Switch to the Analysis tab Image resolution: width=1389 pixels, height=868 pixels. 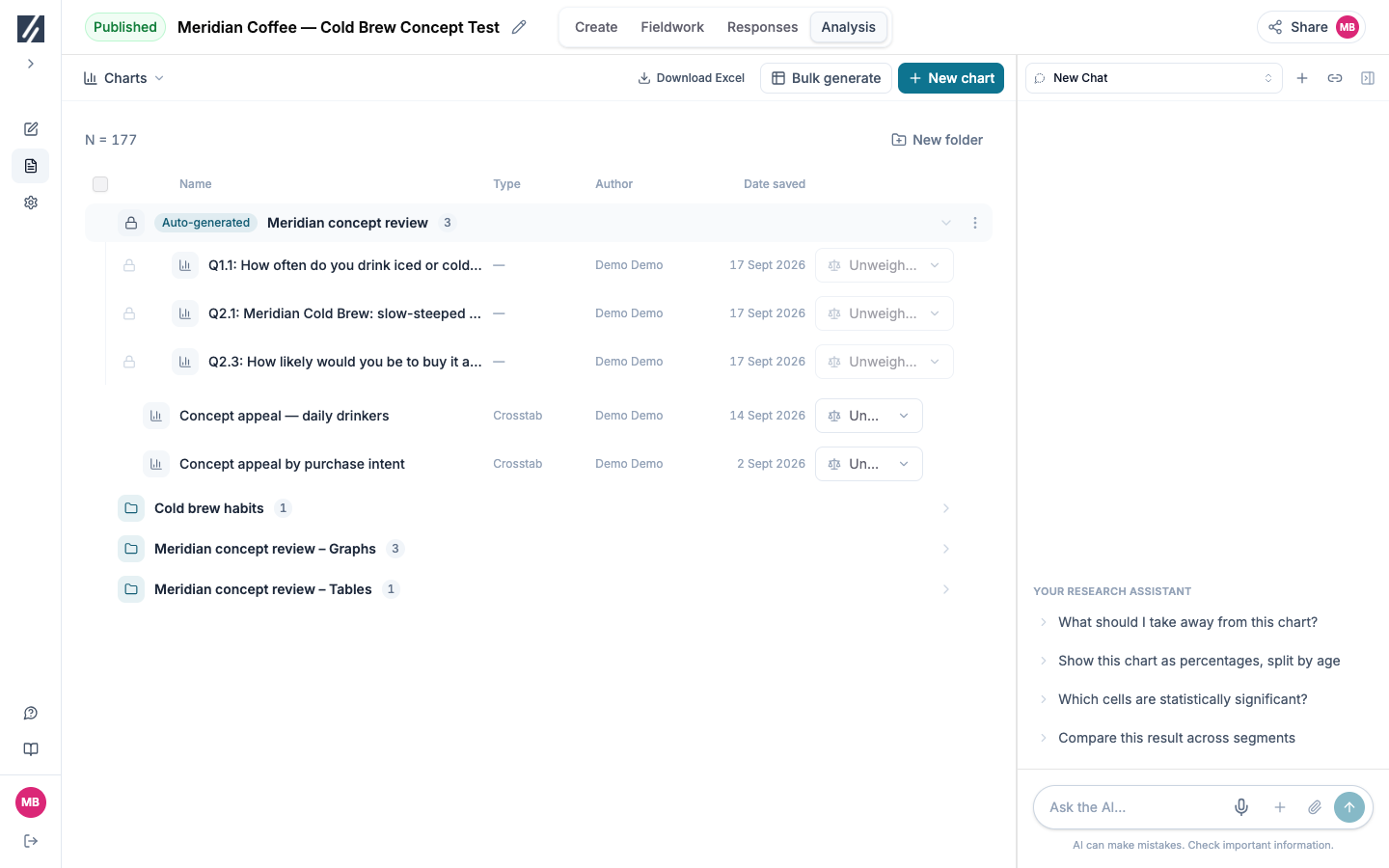(x=849, y=27)
